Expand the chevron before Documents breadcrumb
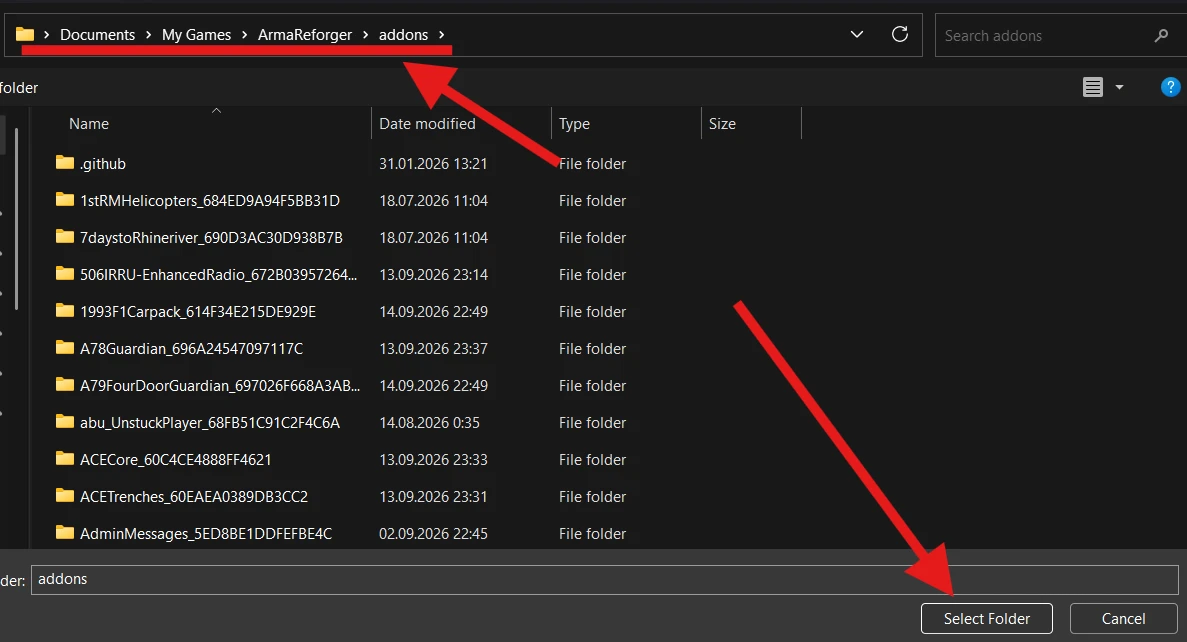 tap(47, 35)
